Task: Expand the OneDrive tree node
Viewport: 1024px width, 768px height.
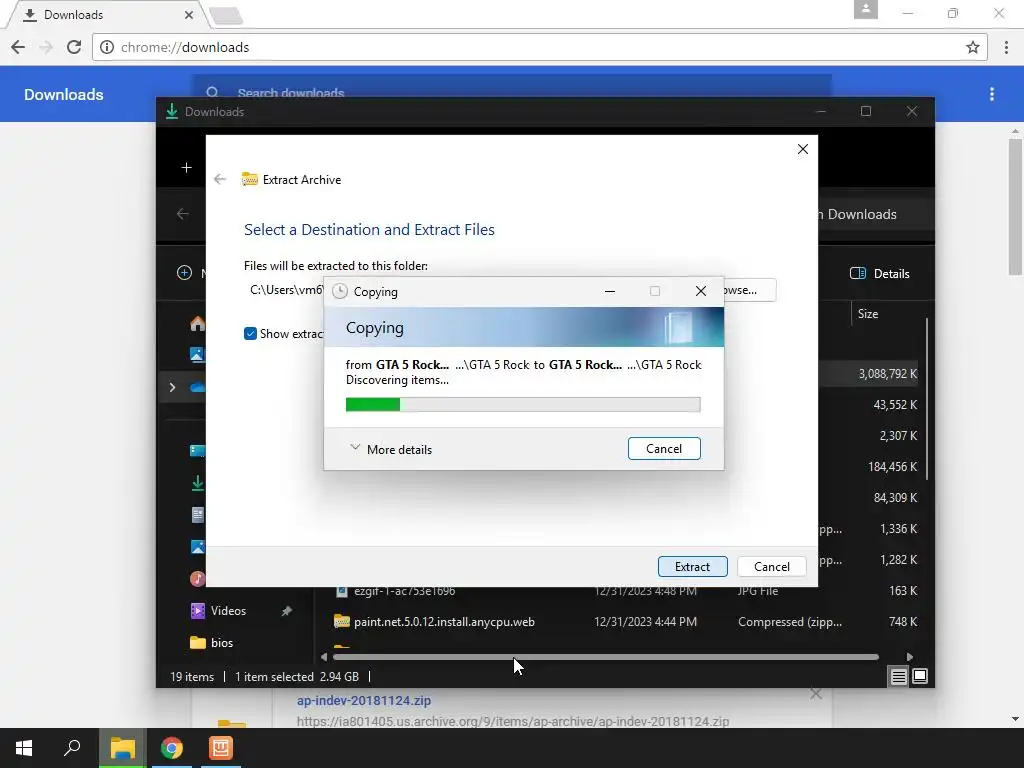Action: click(172, 387)
